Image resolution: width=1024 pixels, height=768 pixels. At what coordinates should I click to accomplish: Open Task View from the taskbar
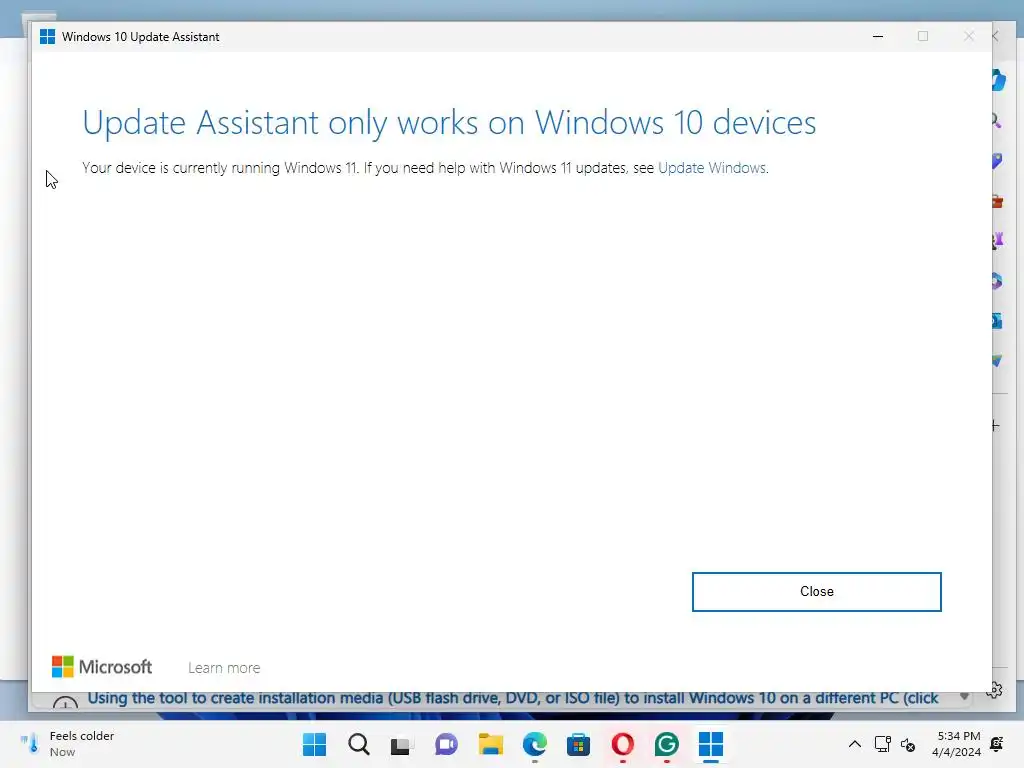click(402, 744)
